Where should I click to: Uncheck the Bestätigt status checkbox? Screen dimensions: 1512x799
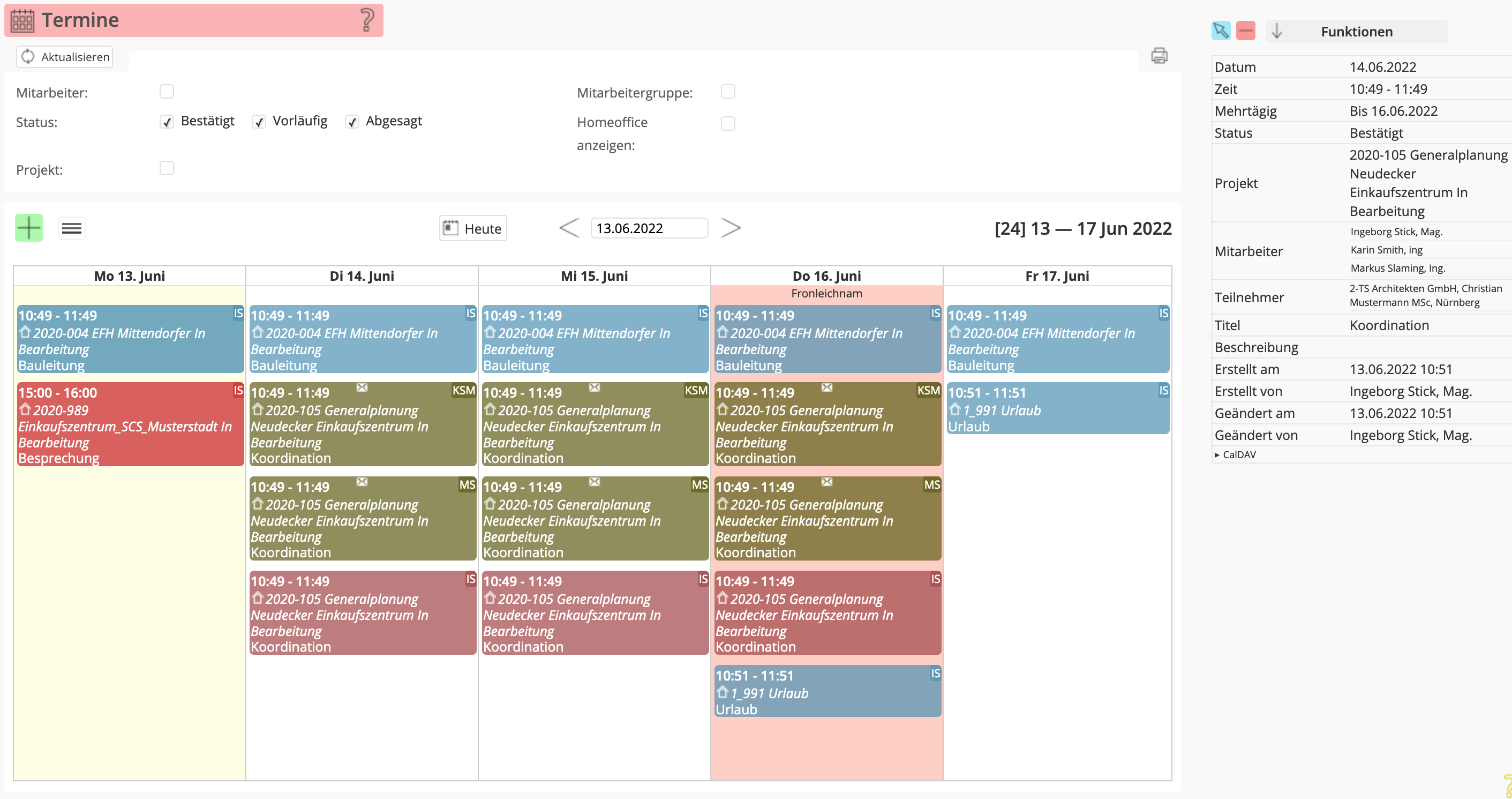(x=167, y=122)
